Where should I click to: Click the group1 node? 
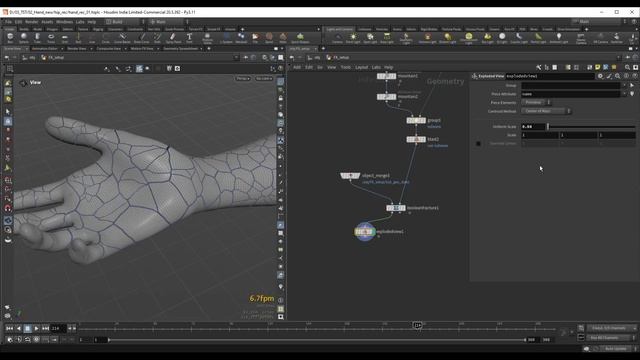(416, 120)
